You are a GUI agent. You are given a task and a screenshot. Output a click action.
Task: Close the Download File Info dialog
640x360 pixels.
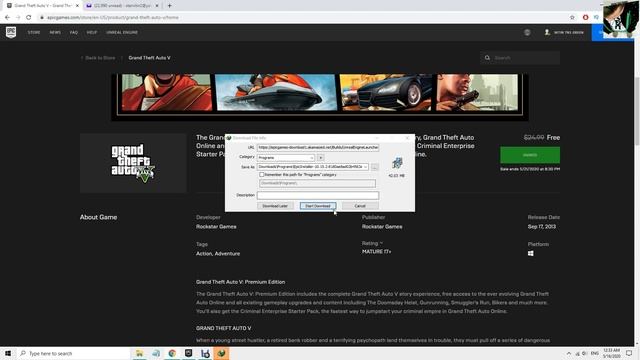tap(407, 138)
